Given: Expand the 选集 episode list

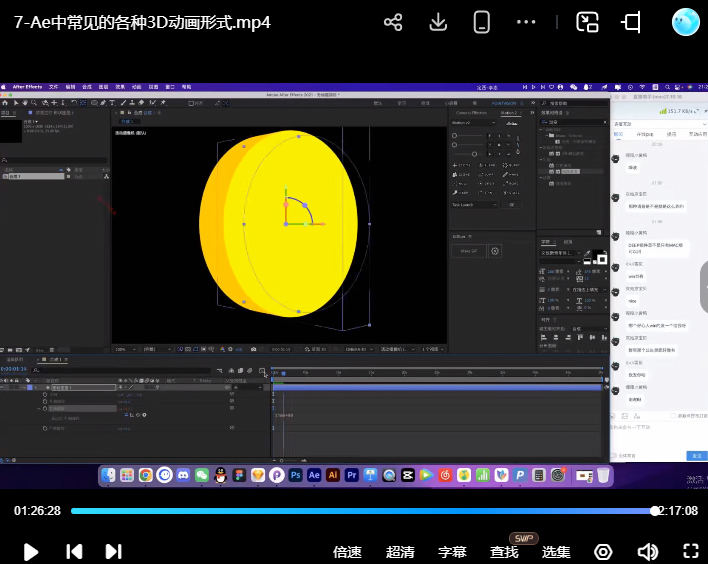Looking at the screenshot, I should tap(556, 552).
